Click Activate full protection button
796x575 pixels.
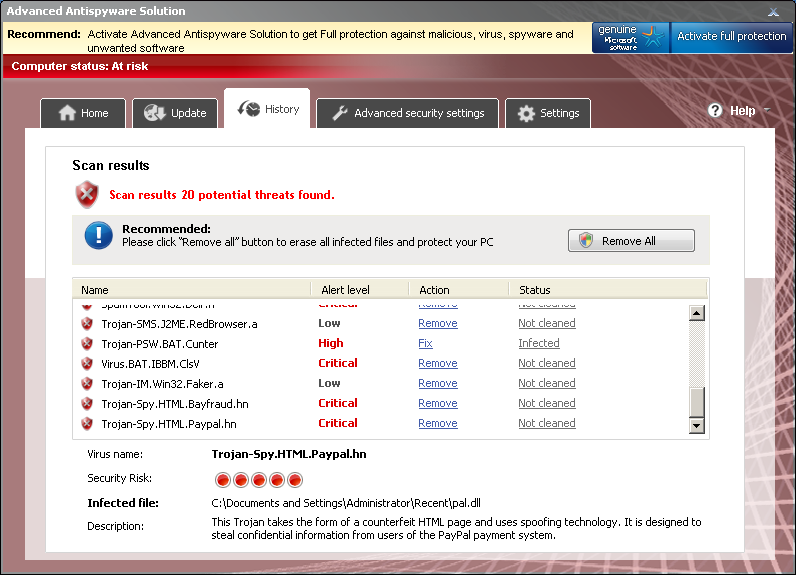732,37
